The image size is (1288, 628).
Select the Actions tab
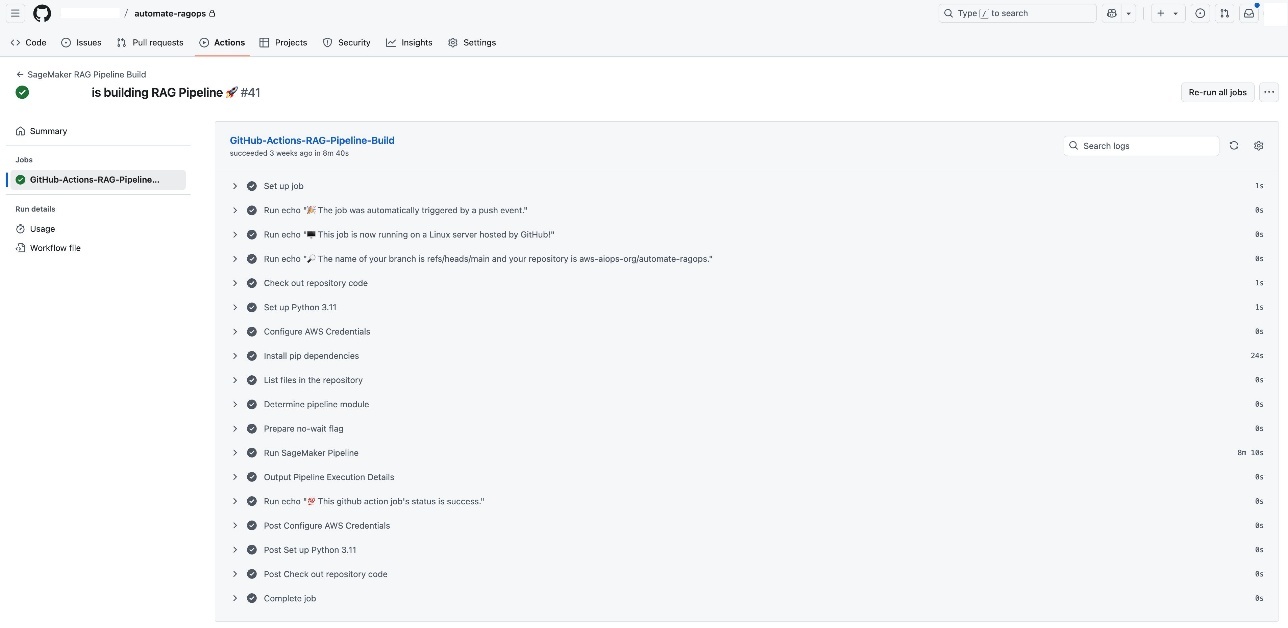pos(222,42)
